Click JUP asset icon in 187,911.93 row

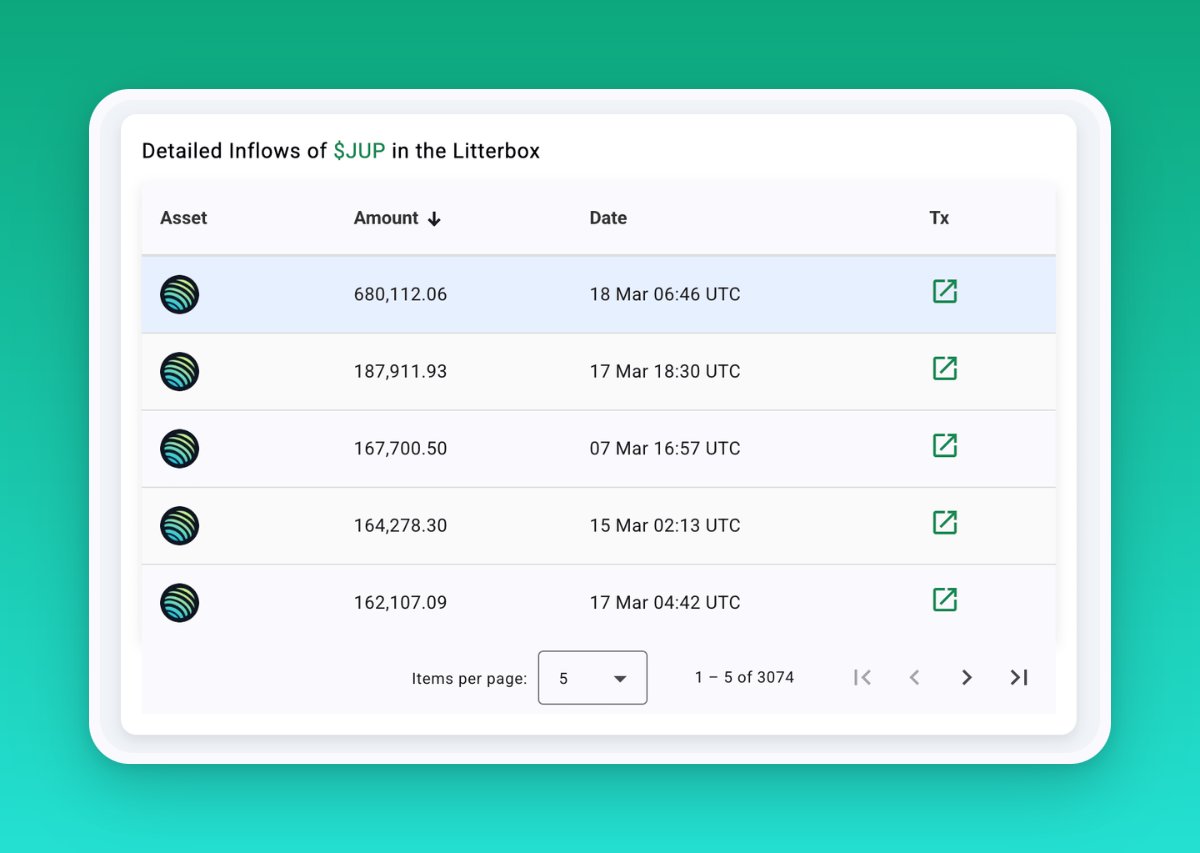(x=180, y=372)
